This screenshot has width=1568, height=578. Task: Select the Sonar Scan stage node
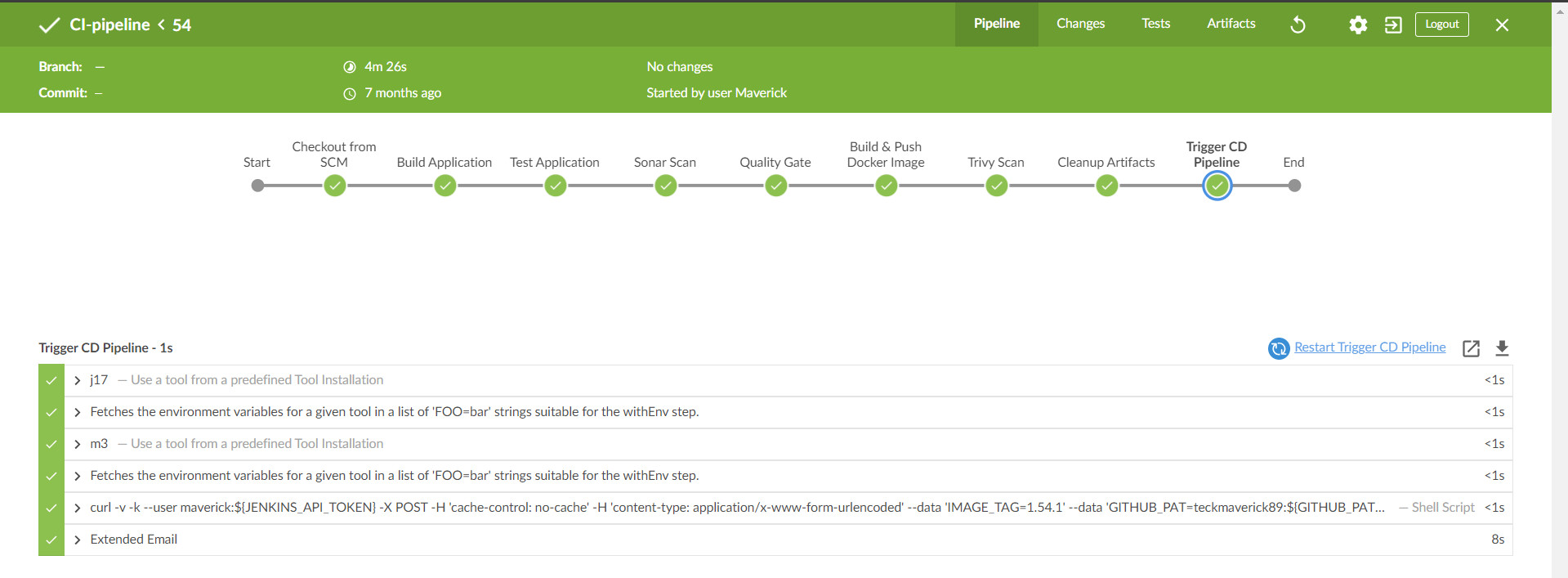(x=666, y=186)
